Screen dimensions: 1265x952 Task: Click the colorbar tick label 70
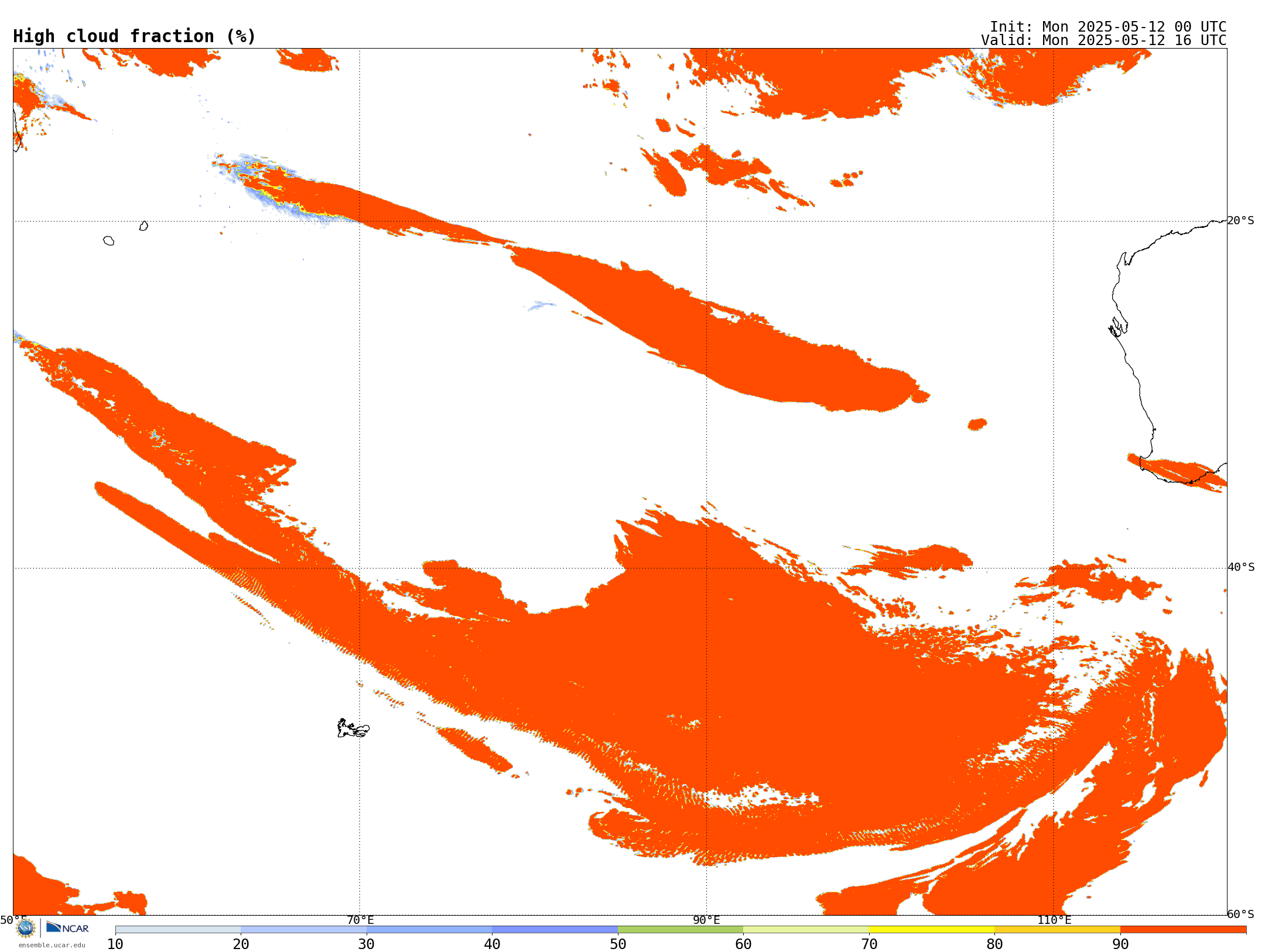(869, 944)
